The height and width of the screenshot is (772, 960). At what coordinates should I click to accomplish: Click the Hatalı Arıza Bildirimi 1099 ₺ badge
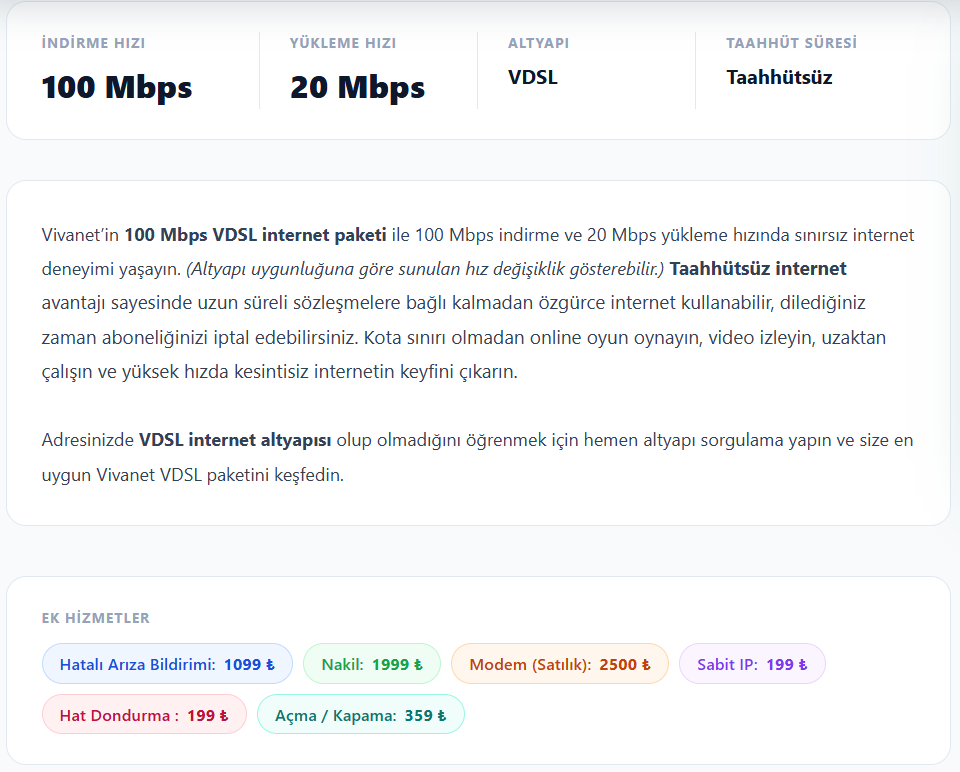click(x=167, y=664)
